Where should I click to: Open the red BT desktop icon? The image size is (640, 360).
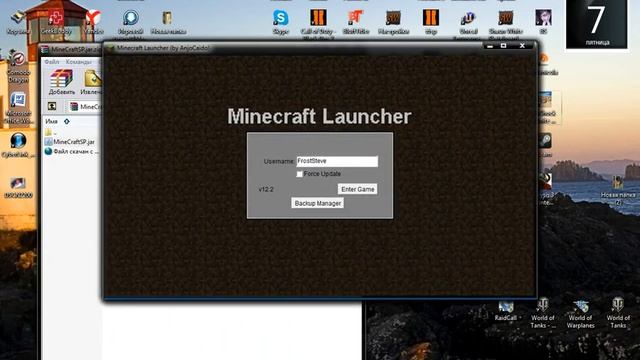356,21
